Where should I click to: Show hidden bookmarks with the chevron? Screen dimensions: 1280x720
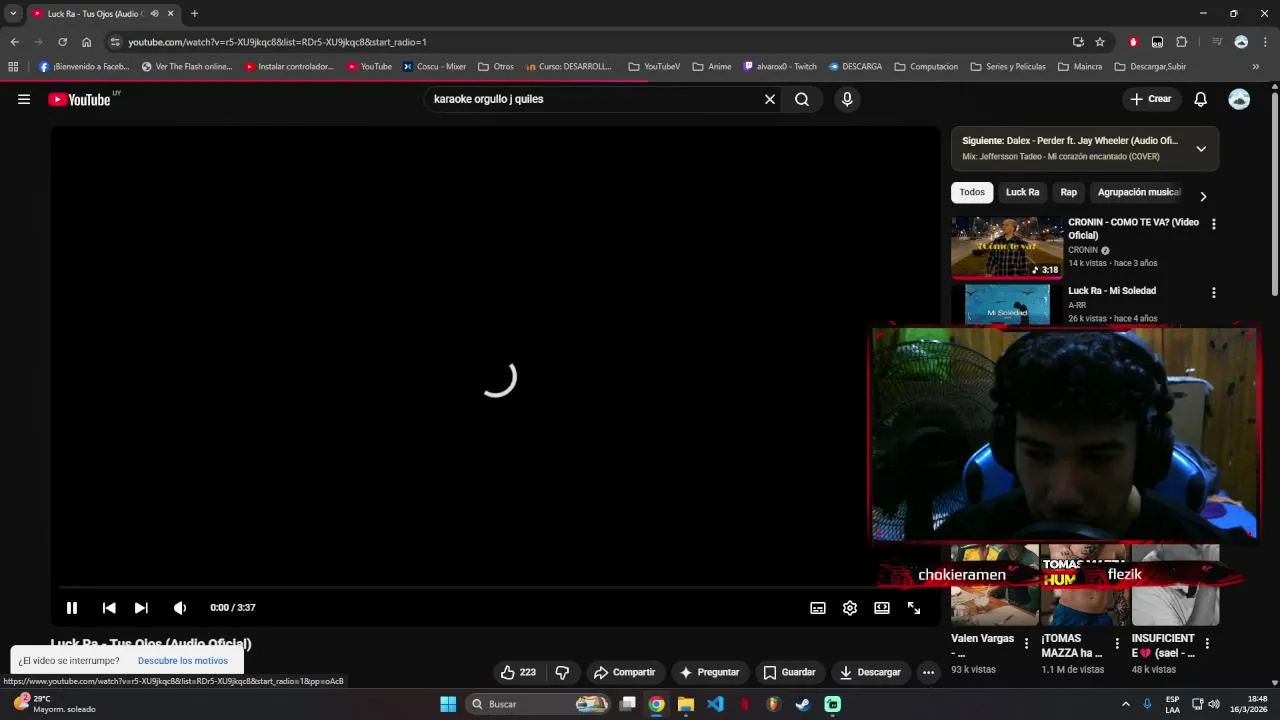[x=1256, y=67]
